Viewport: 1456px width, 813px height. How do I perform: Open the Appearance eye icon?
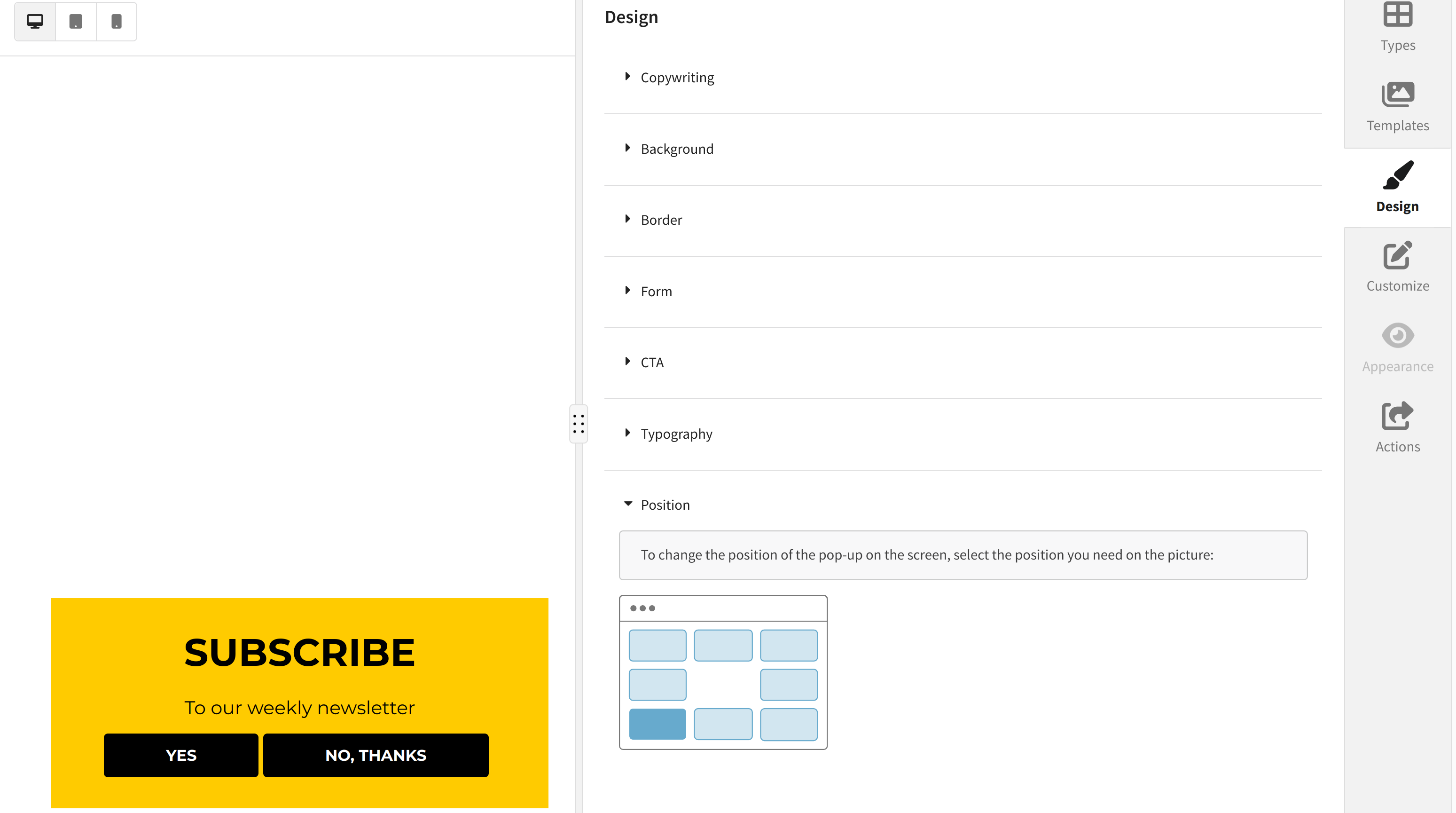1397,335
